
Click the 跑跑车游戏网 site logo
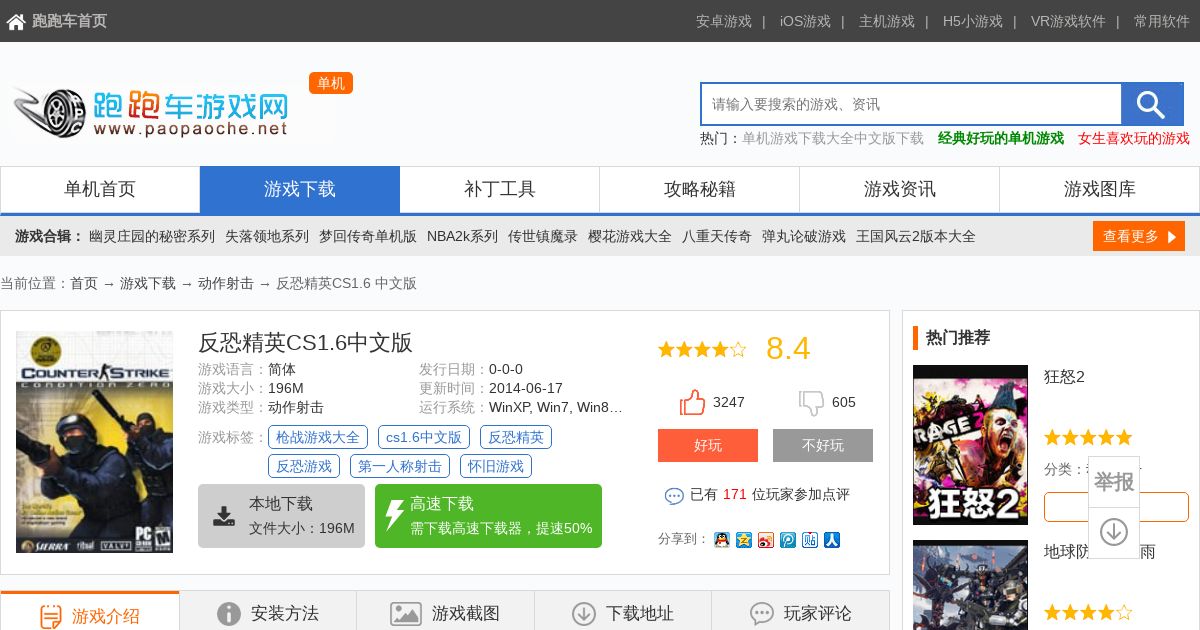tap(150, 111)
